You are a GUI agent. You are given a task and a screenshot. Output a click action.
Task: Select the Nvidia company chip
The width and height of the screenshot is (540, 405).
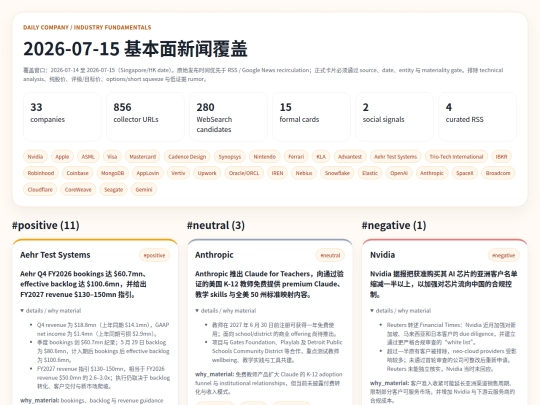pos(35,157)
